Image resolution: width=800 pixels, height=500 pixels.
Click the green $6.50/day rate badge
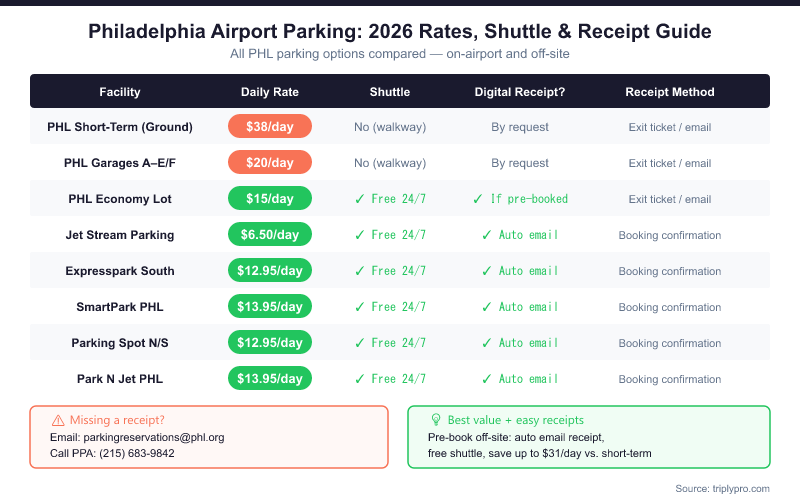pos(270,235)
